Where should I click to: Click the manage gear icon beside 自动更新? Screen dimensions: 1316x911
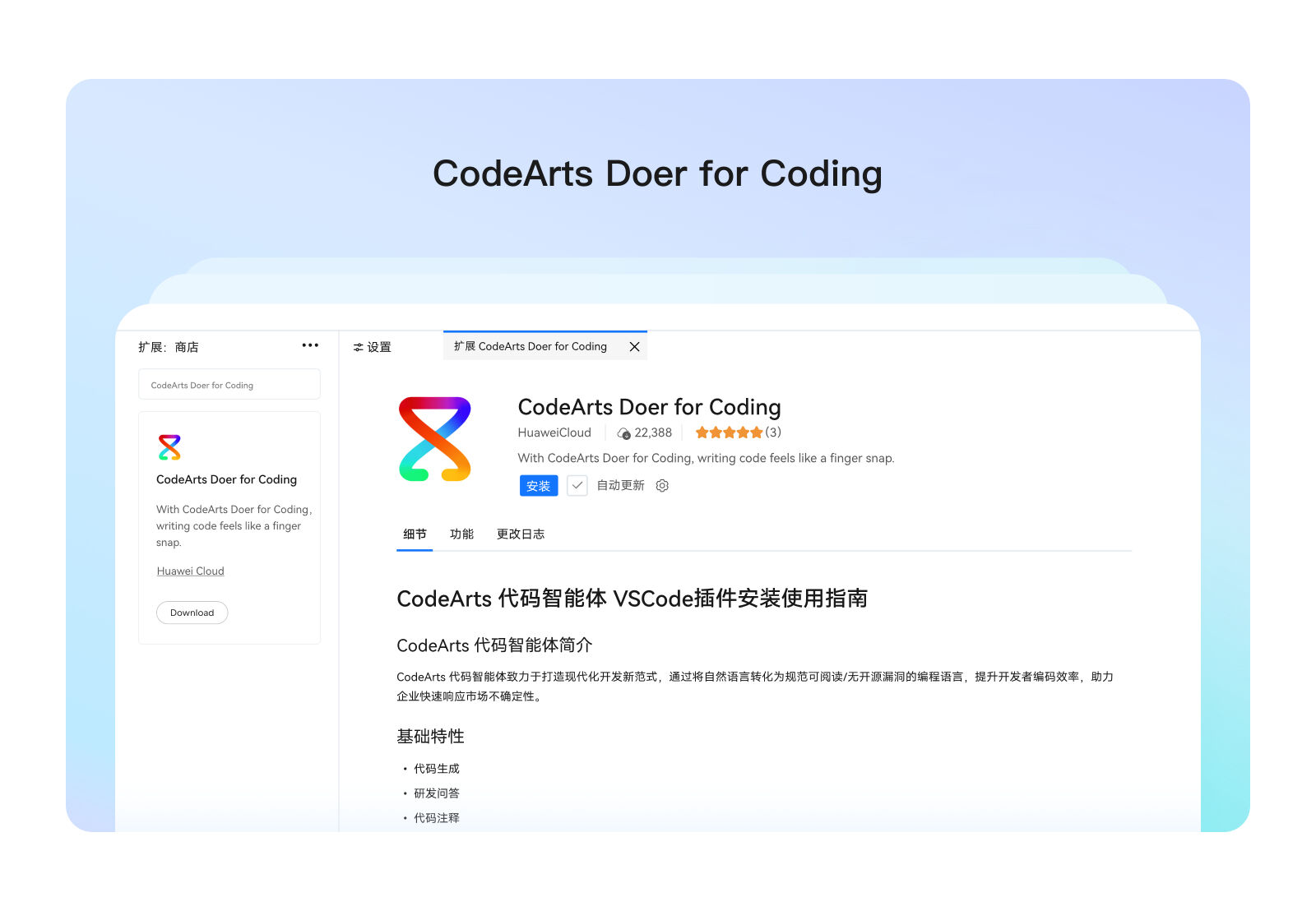click(662, 486)
